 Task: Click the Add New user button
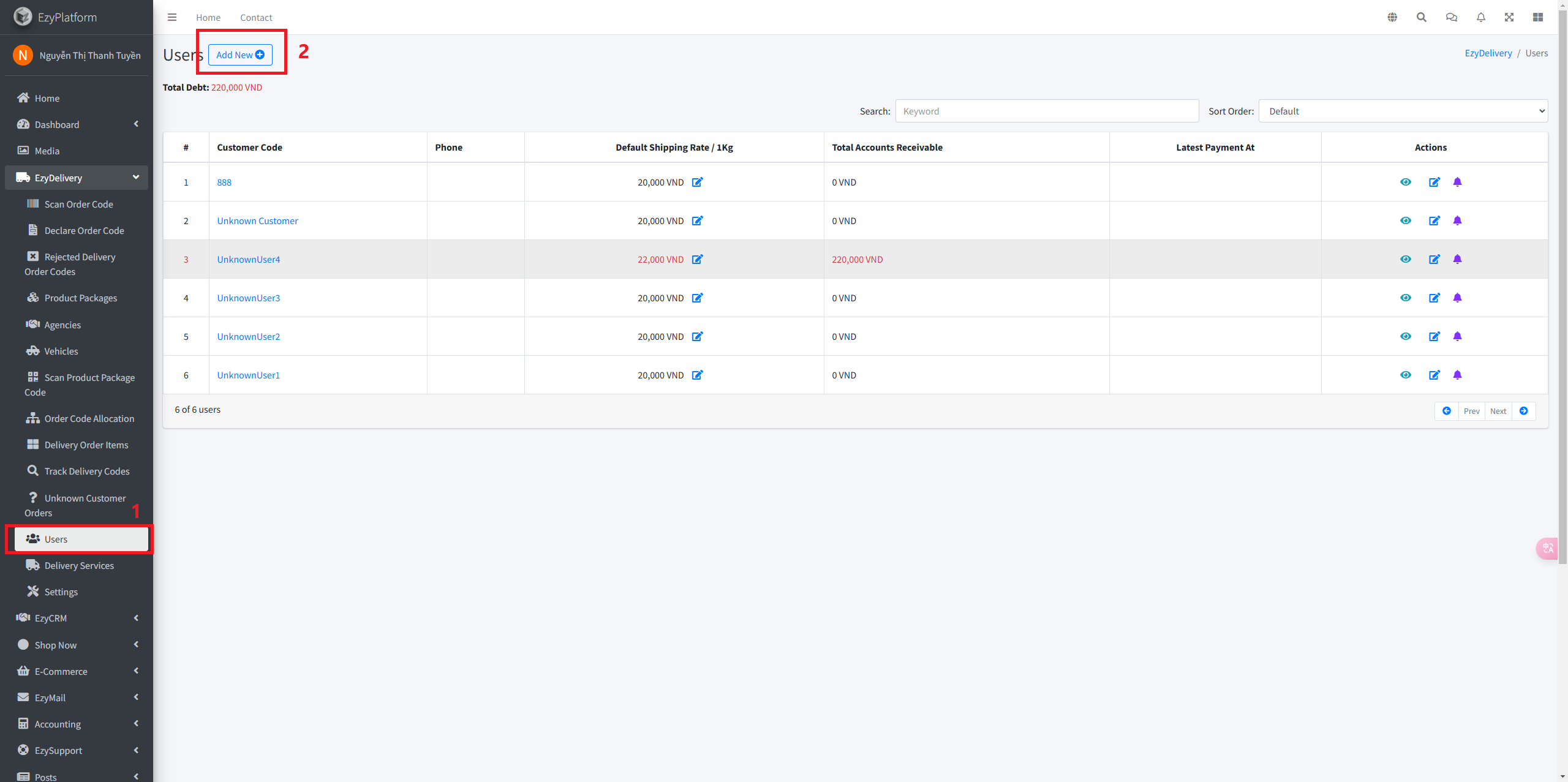(x=240, y=55)
